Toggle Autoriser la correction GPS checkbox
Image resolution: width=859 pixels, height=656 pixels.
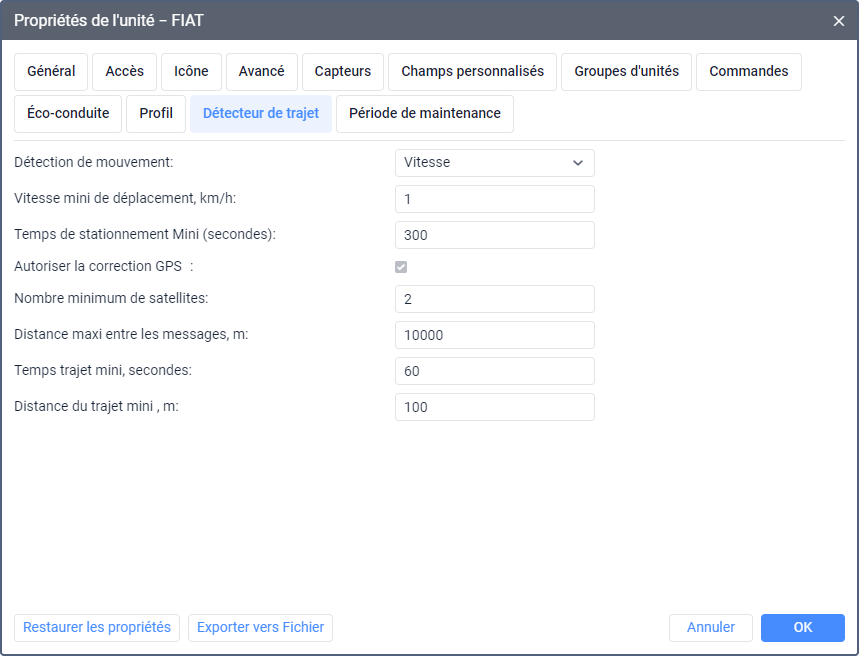401,267
